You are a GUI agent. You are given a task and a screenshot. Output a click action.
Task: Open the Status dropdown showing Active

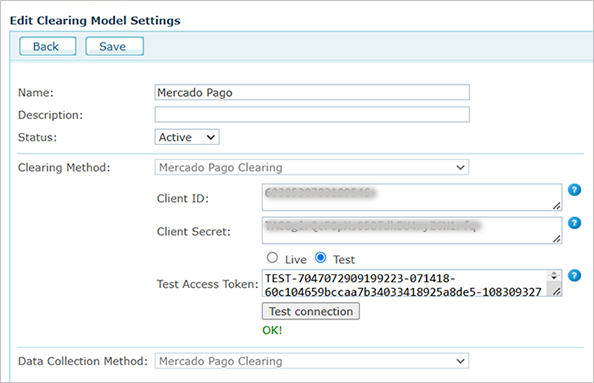(x=187, y=137)
